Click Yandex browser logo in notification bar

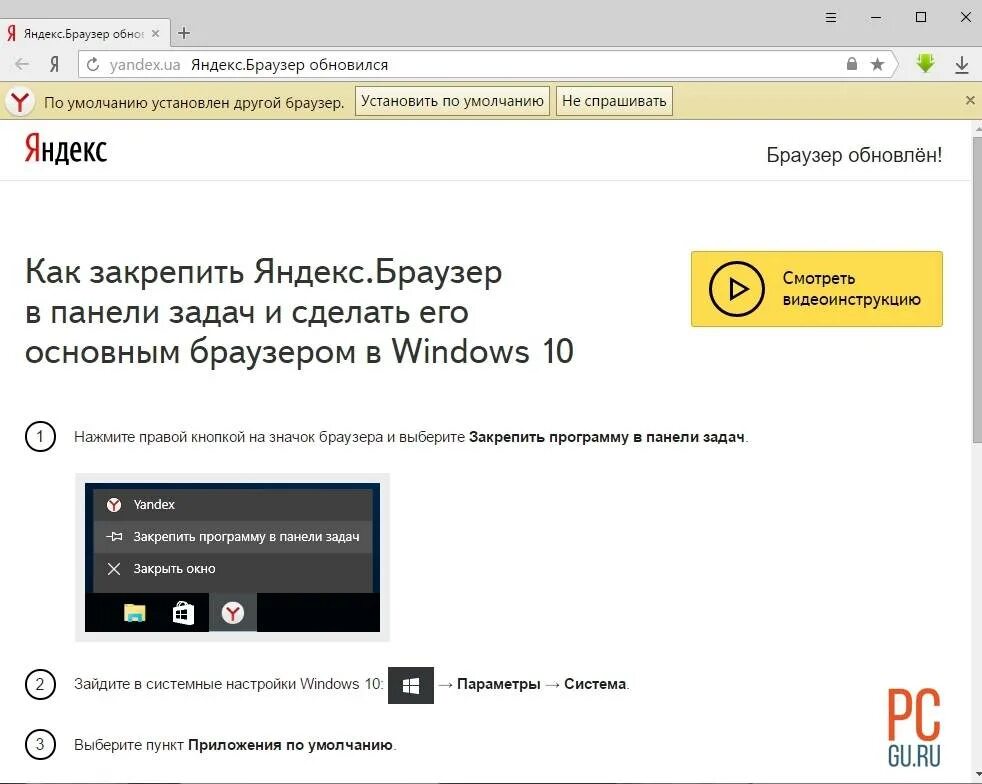[19, 101]
